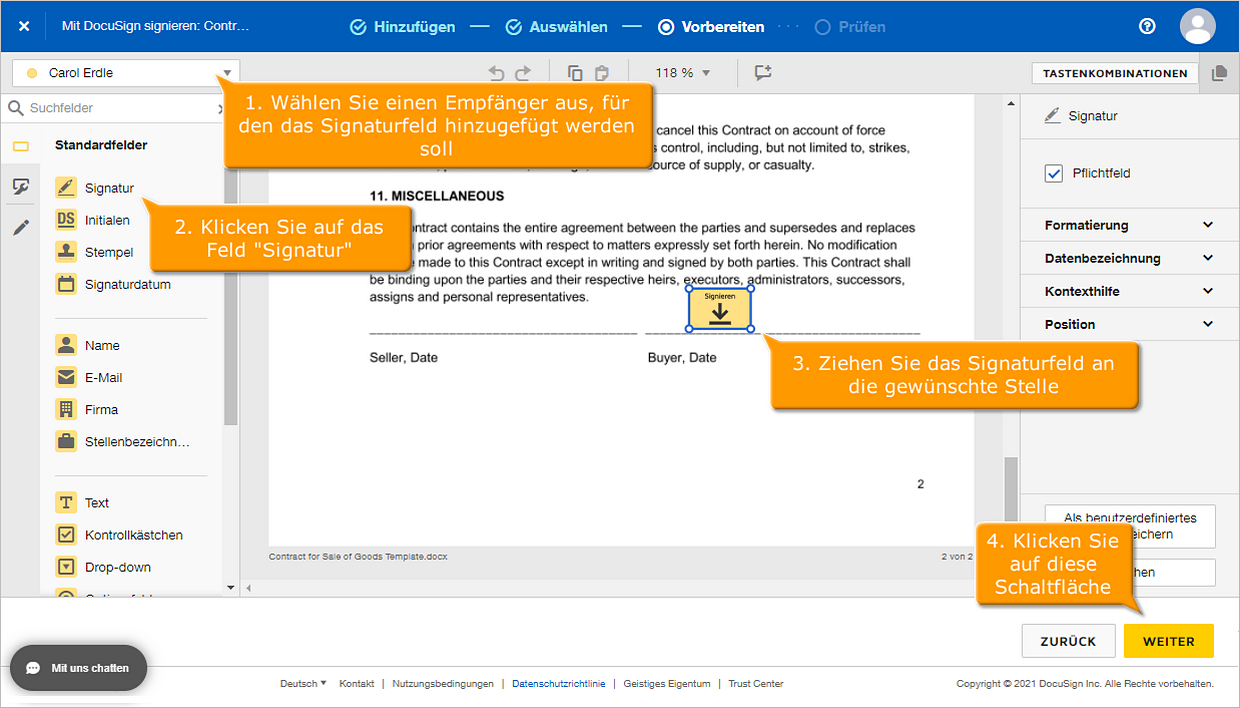Viewport: 1240px width, 708px height.
Task: Go to the Auswählen step
Action: pyautogui.click(x=556, y=27)
